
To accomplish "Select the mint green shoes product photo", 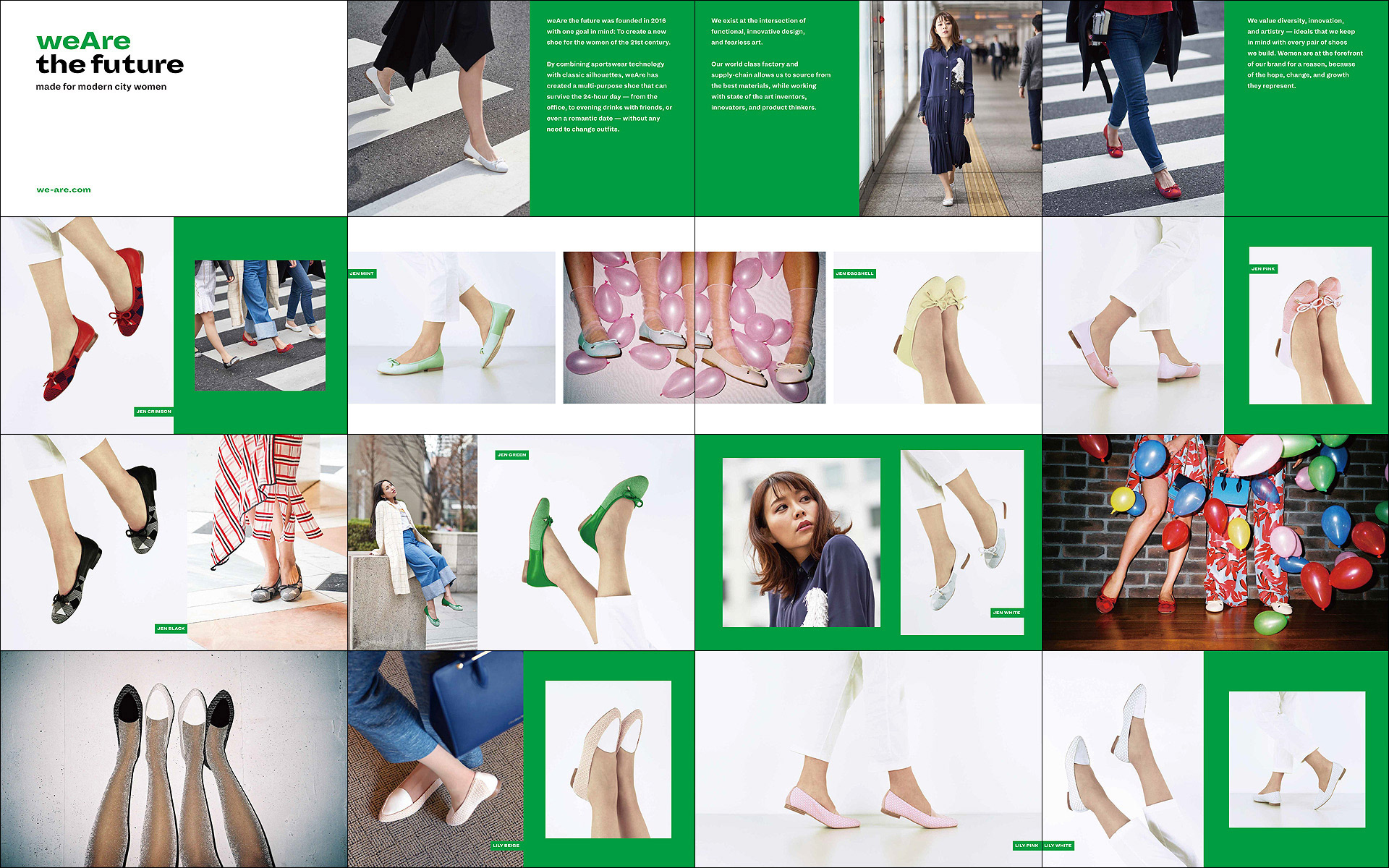I will 451,328.
